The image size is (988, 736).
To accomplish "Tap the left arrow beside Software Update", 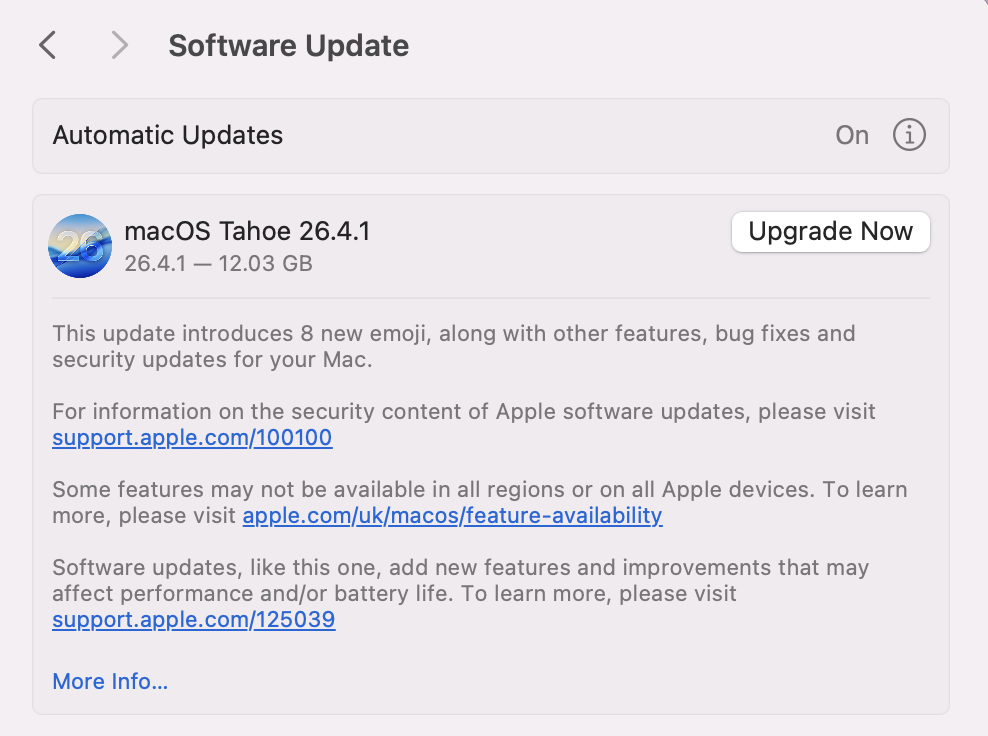I will [47, 45].
